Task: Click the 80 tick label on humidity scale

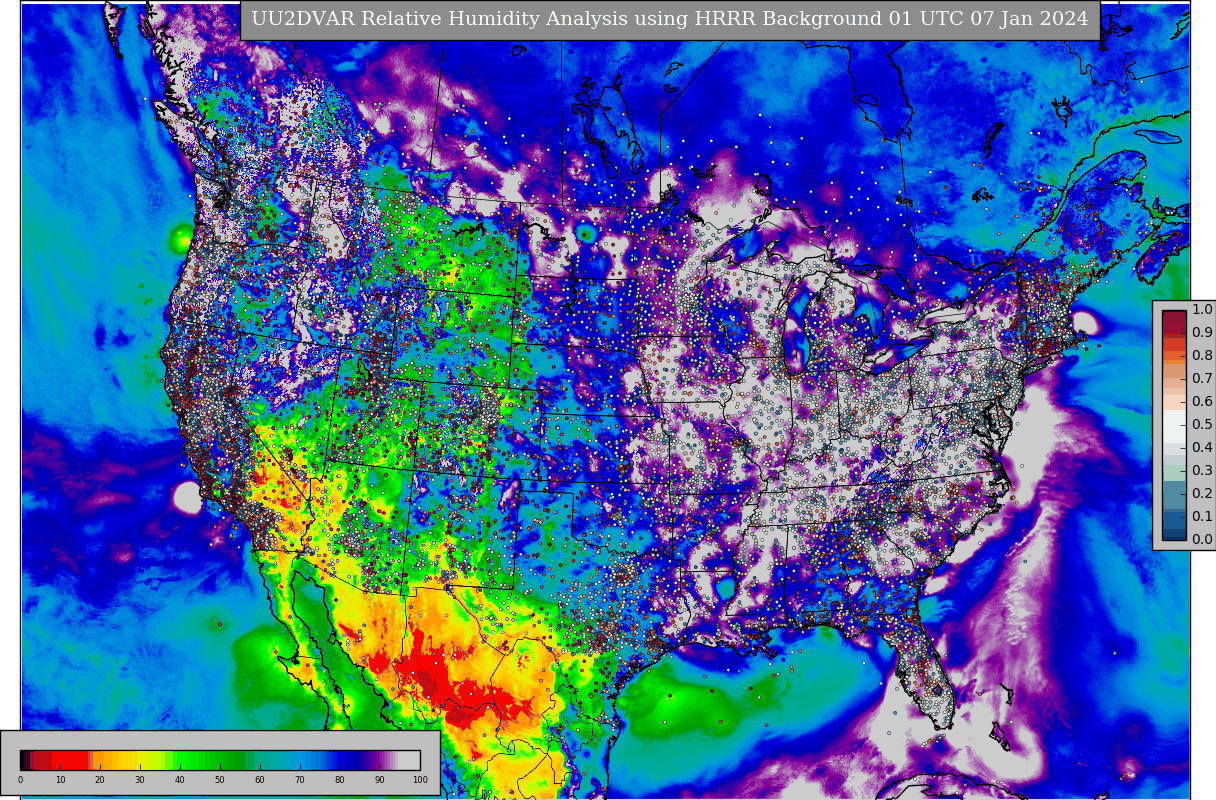Action: point(340,780)
